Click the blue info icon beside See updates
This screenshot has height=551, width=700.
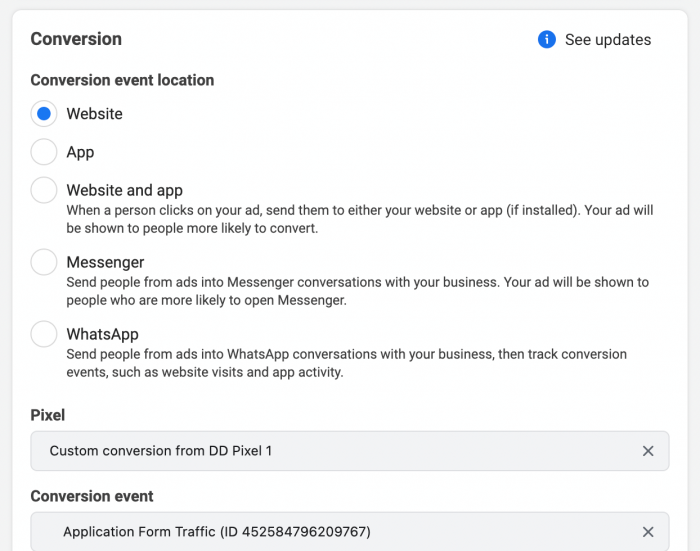click(x=546, y=40)
